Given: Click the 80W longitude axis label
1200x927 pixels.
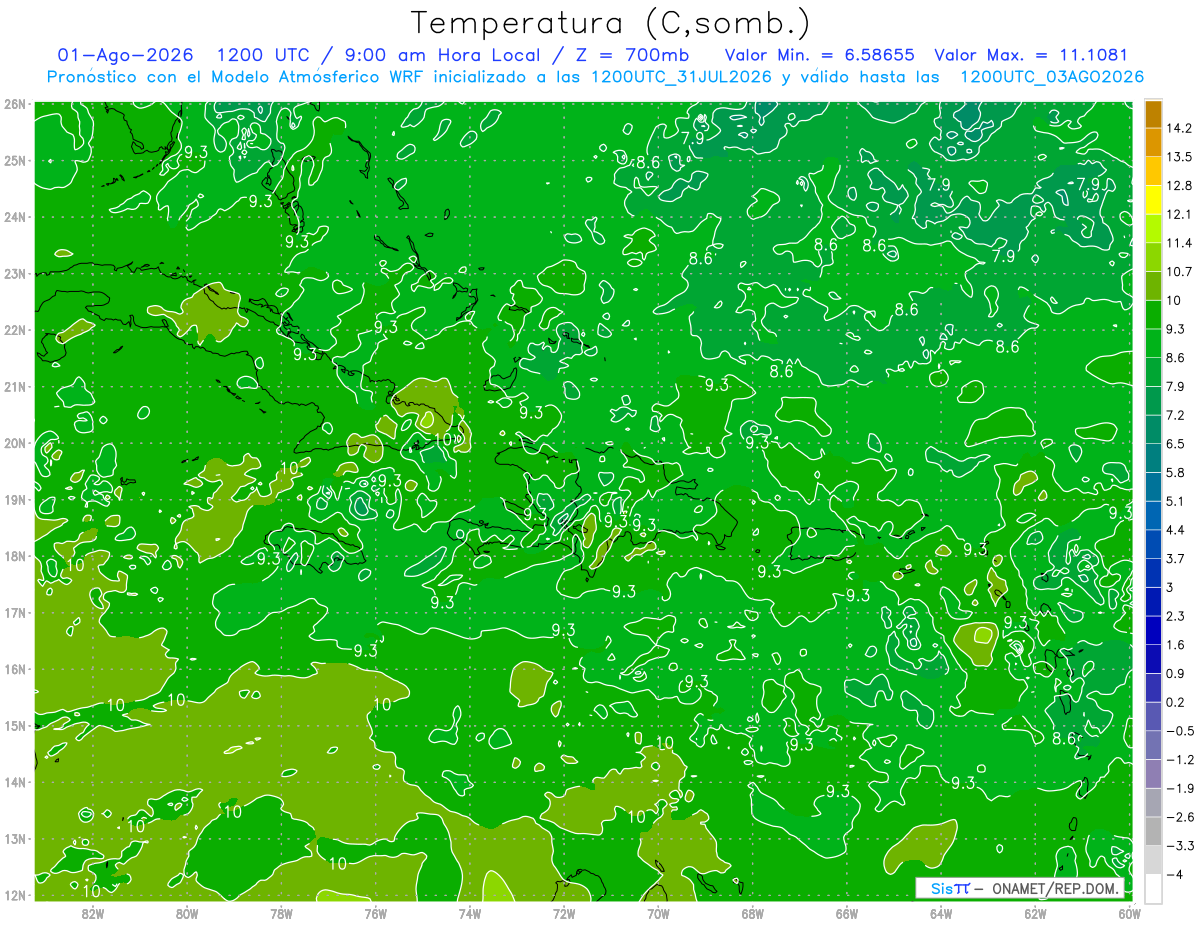Looking at the screenshot, I should click(x=187, y=913).
